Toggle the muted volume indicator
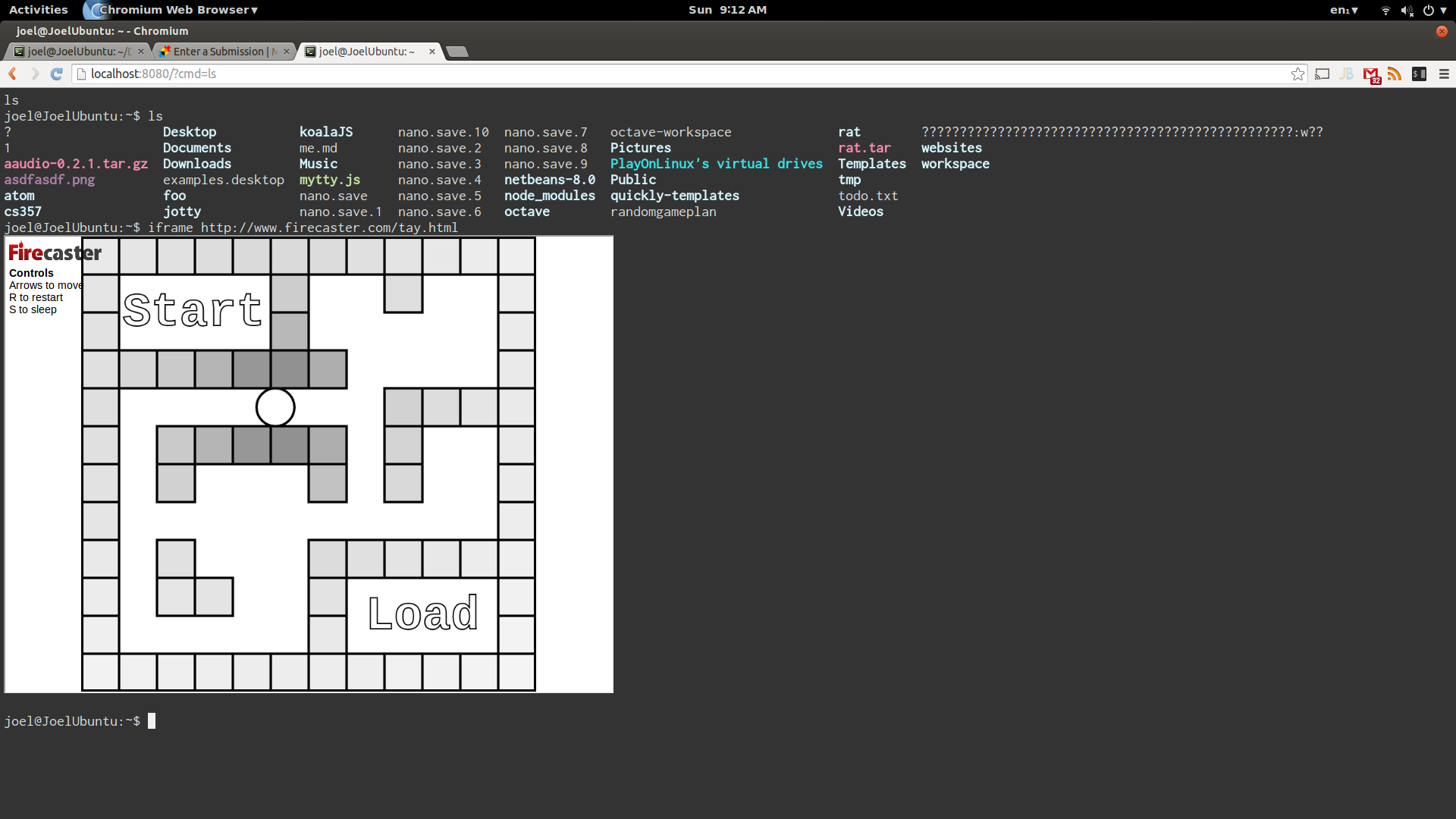1456x819 pixels. [x=1407, y=10]
